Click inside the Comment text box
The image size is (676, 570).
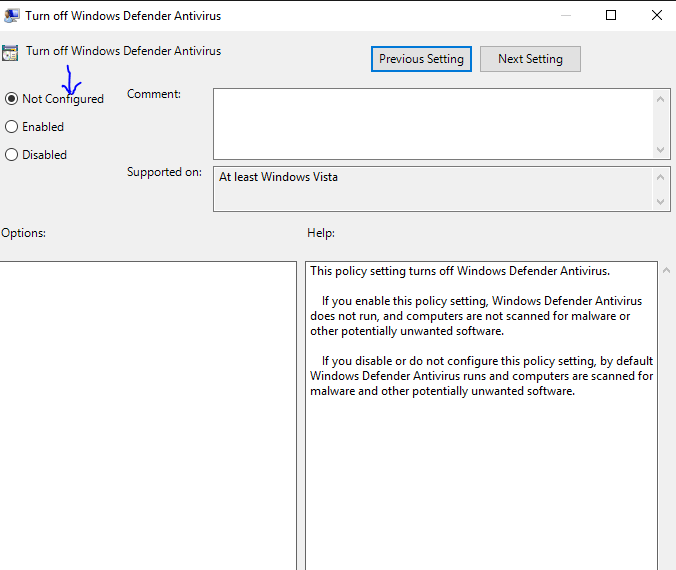pos(432,123)
